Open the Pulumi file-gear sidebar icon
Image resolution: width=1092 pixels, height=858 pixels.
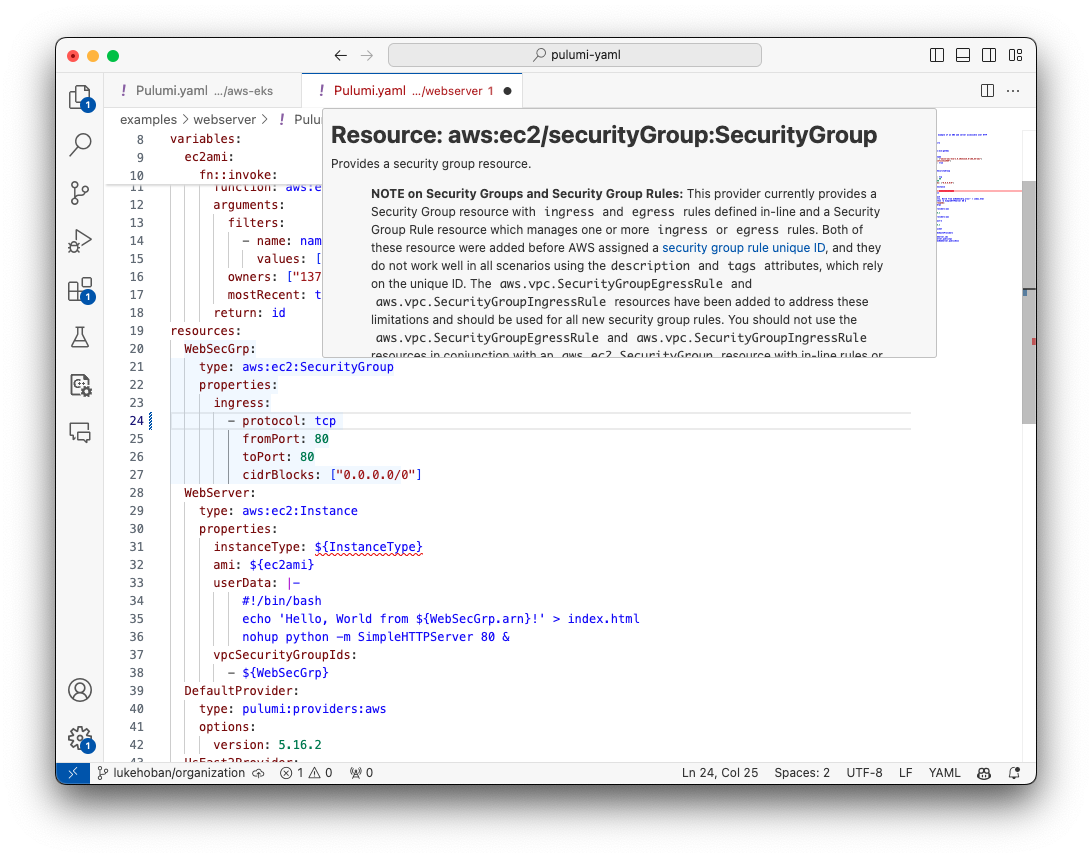[80, 385]
